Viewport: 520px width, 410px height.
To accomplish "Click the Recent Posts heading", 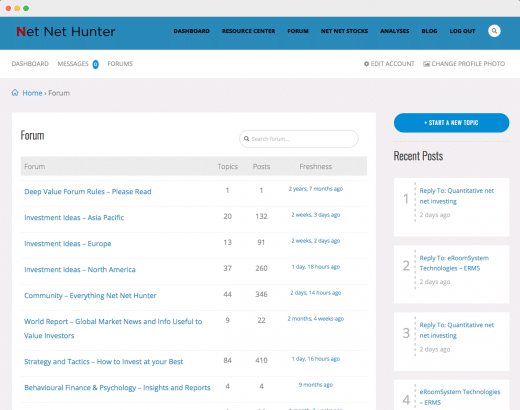I will coord(418,156).
